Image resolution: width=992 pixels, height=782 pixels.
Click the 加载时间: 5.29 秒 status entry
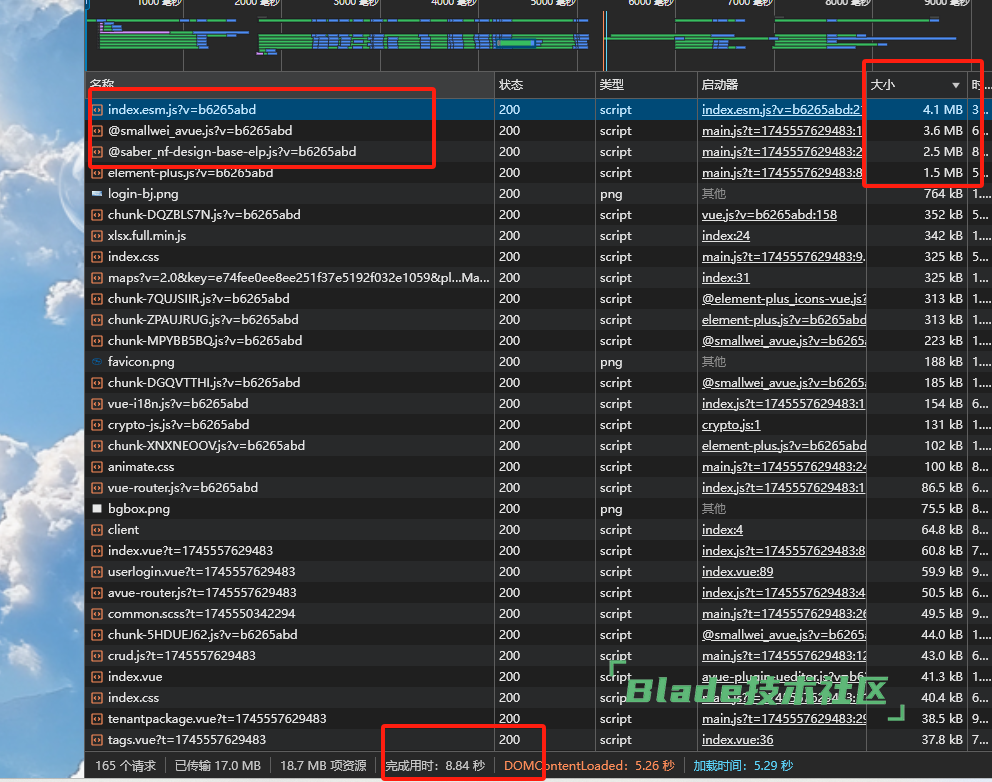(x=743, y=766)
